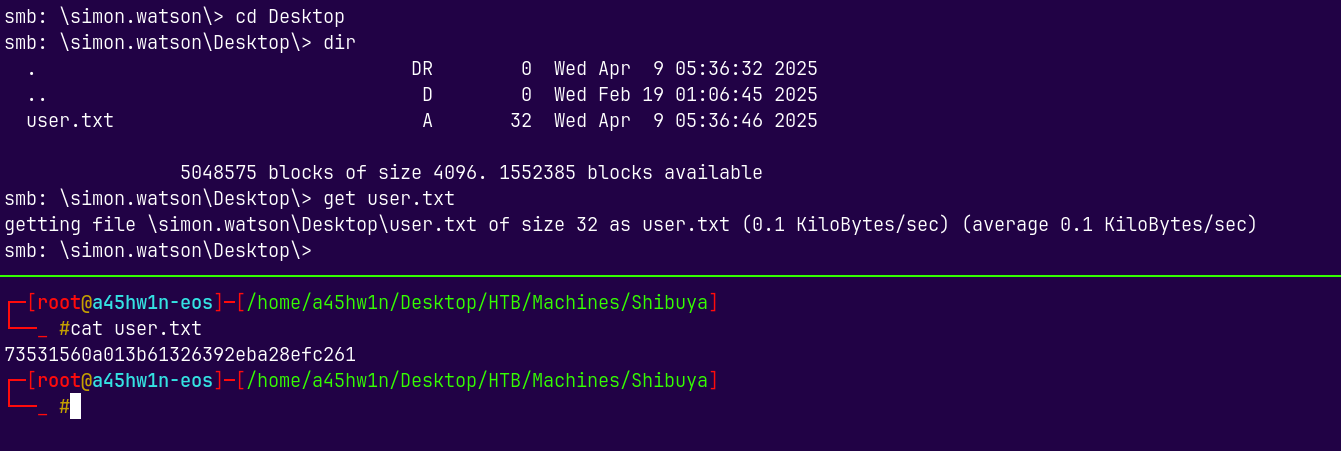Image resolution: width=1341 pixels, height=451 pixels.
Task: Click the "1552385 blocks available" text
Action: coord(630,173)
